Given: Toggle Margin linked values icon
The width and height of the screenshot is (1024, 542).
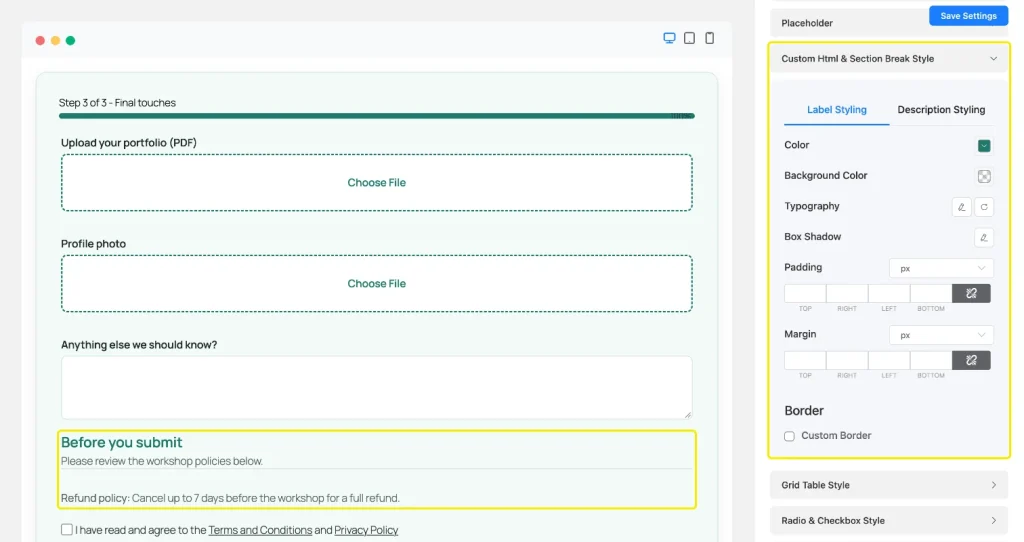Looking at the screenshot, I should pyautogui.click(x=971, y=360).
